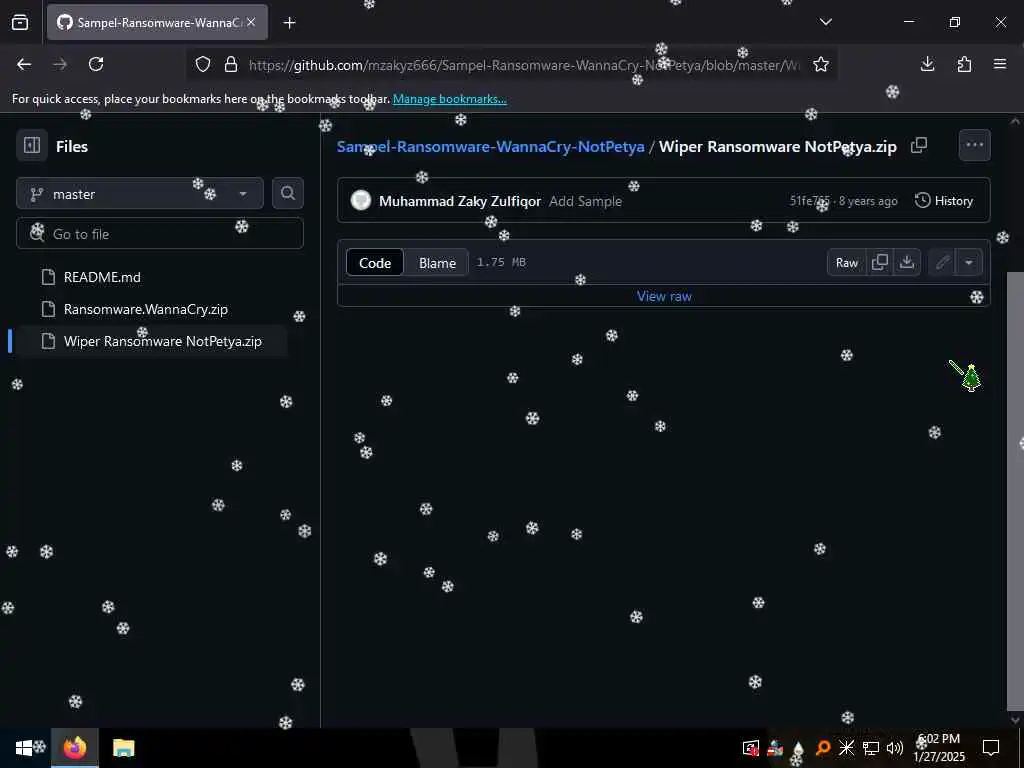Open Muhammad Zaky Zulfiqor author avatar

tap(360, 200)
